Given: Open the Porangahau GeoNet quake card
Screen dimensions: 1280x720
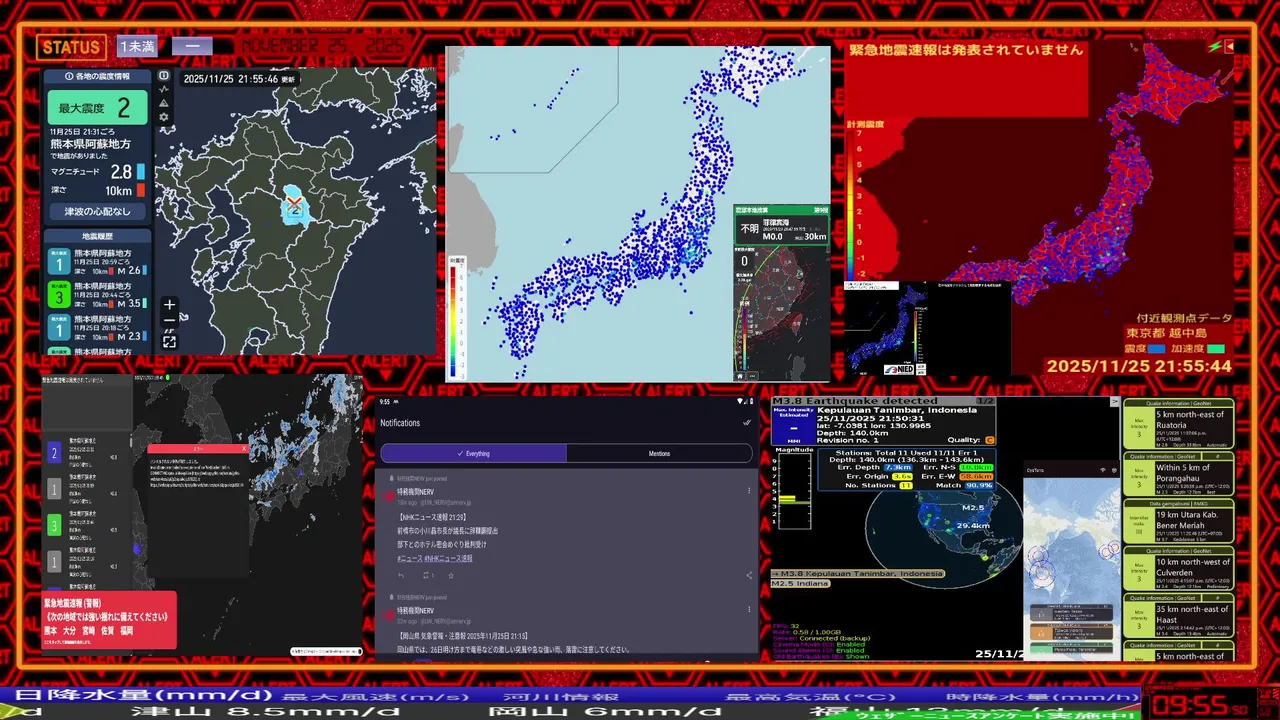Looking at the screenshot, I should 1178,474.
